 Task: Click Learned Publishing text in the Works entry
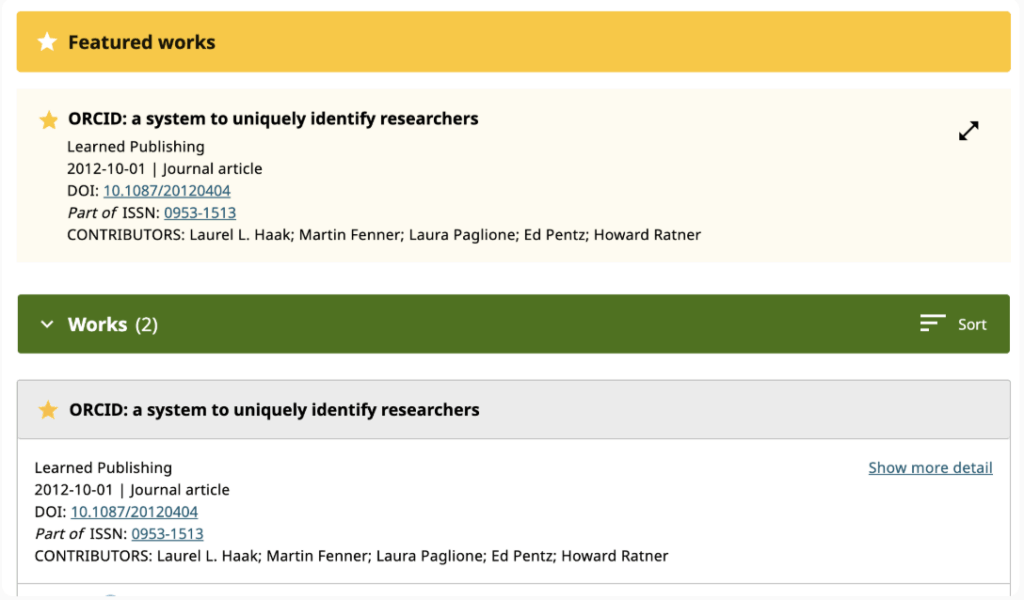pos(103,468)
